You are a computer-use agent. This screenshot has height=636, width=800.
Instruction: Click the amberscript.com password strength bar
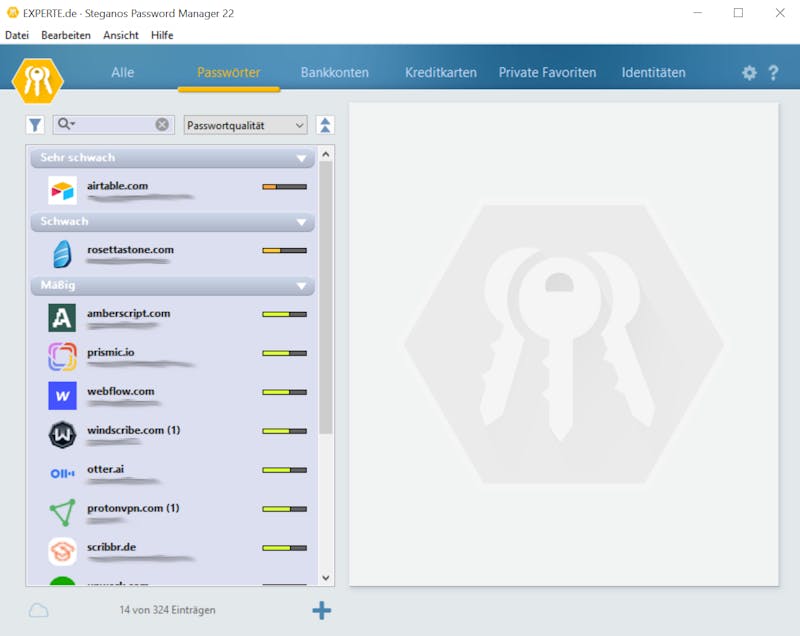pos(285,314)
